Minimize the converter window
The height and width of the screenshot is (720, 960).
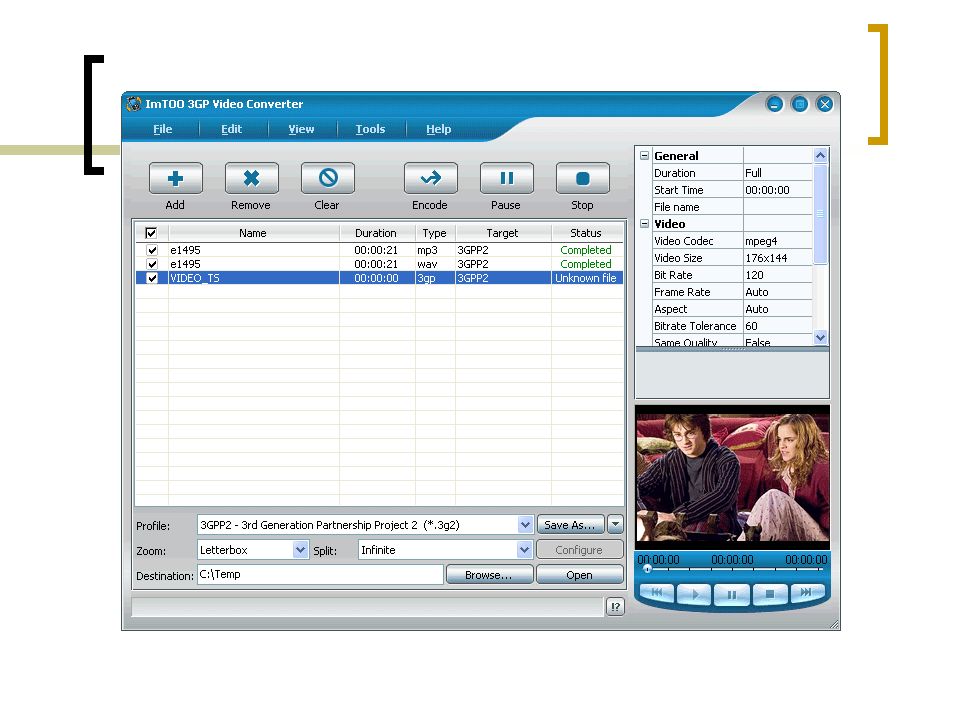(774, 104)
